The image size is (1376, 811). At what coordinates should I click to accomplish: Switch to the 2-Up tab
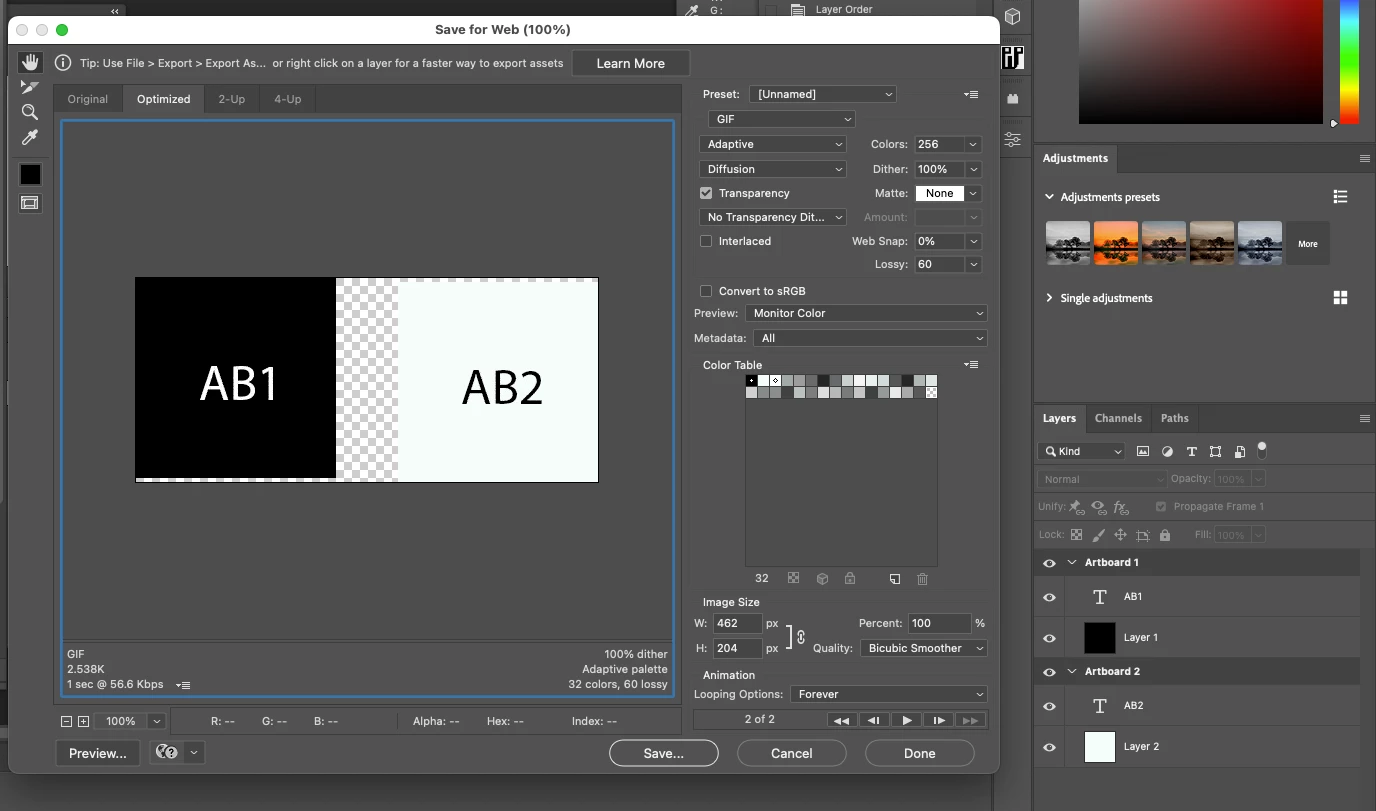(x=232, y=99)
